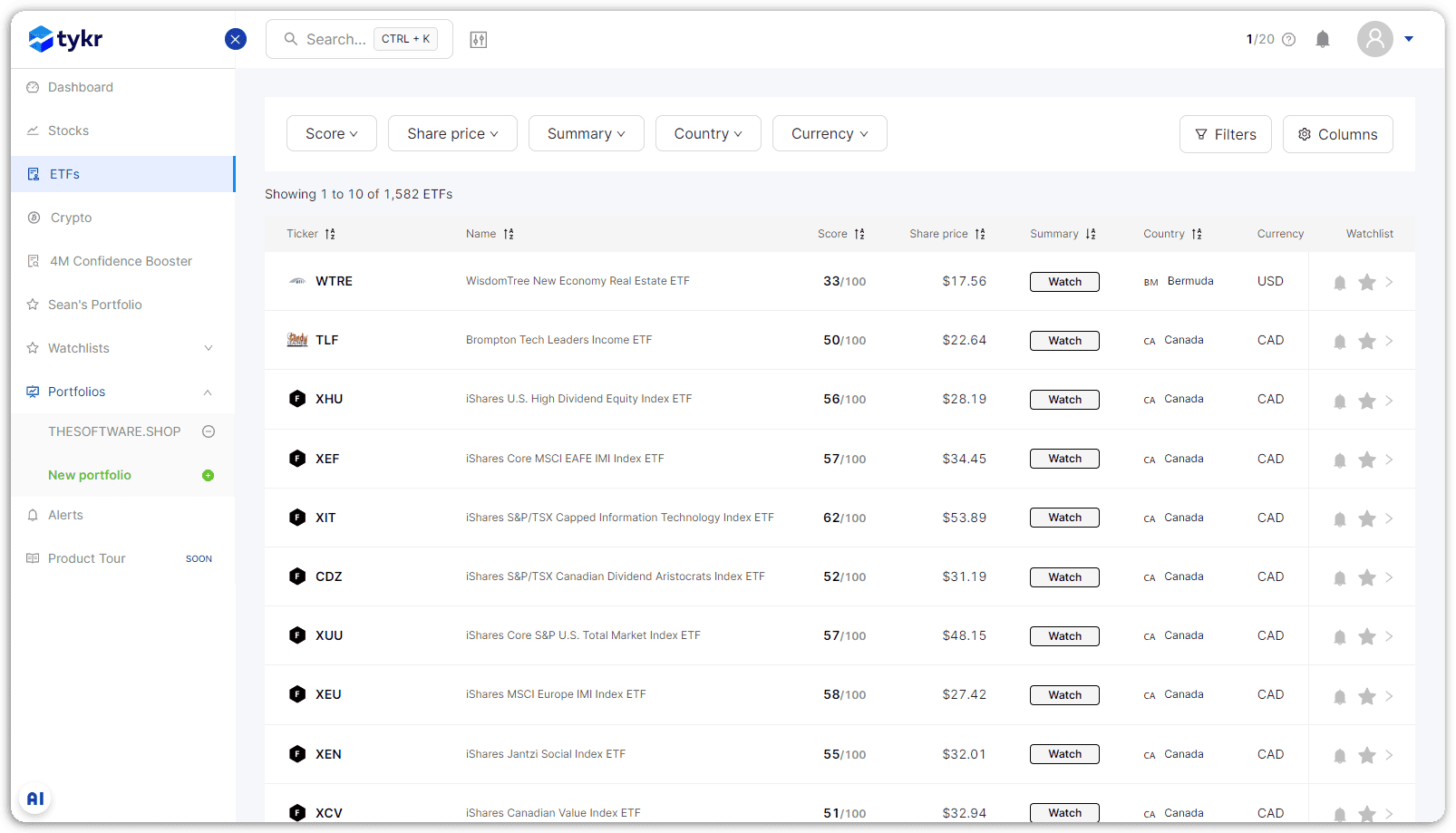Click the XEU fund icon

(x=297, y=694)
